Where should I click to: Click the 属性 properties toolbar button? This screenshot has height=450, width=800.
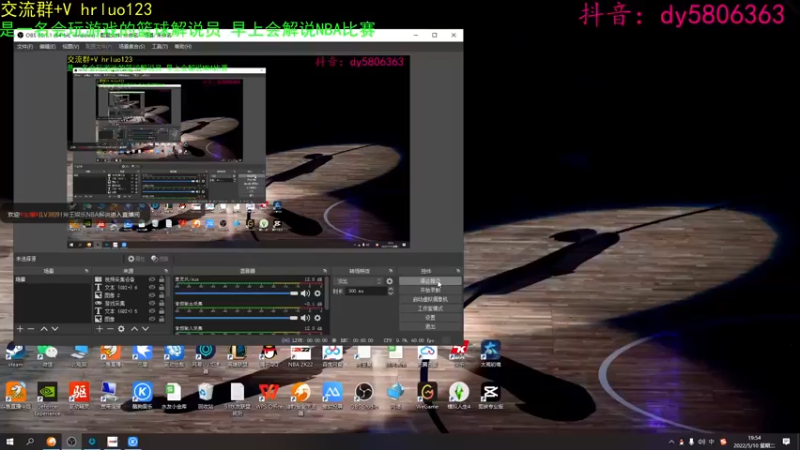click(136, 259)
